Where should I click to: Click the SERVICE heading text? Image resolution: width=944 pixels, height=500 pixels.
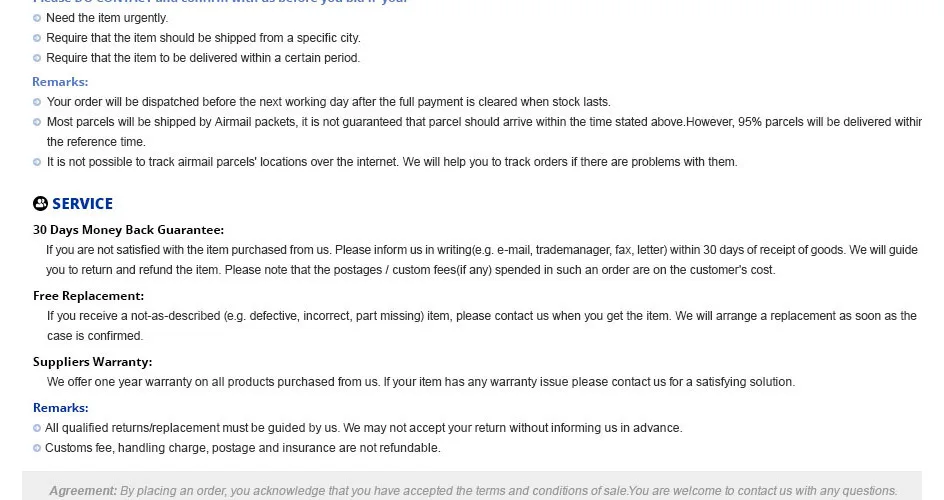pos(82,204)
